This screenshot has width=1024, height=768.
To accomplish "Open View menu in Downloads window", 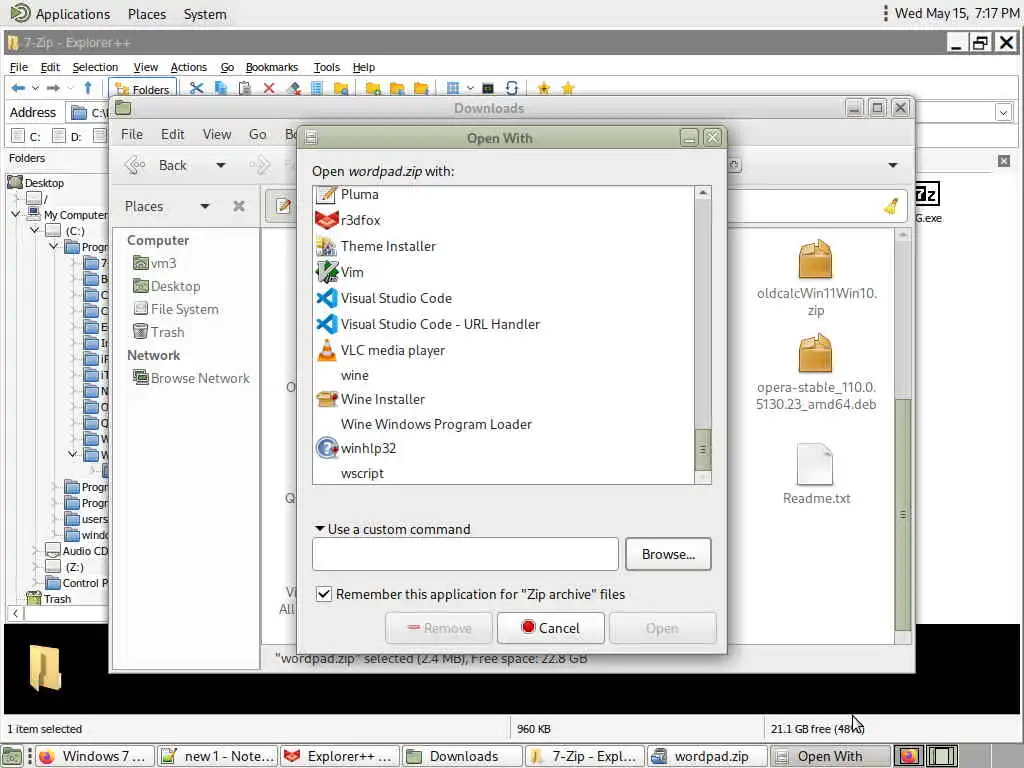I will coord(217,135).
